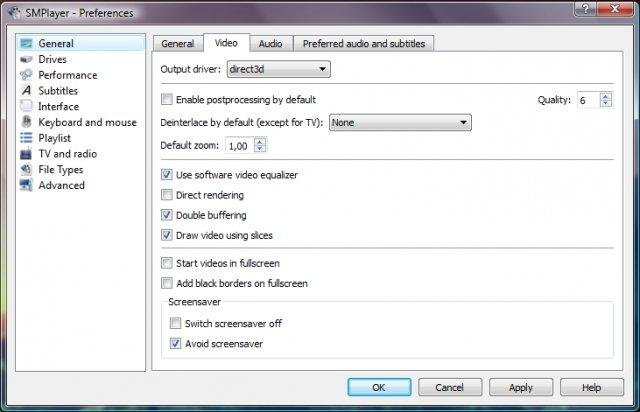Click the File Types icon

click(x=26, y=169)
